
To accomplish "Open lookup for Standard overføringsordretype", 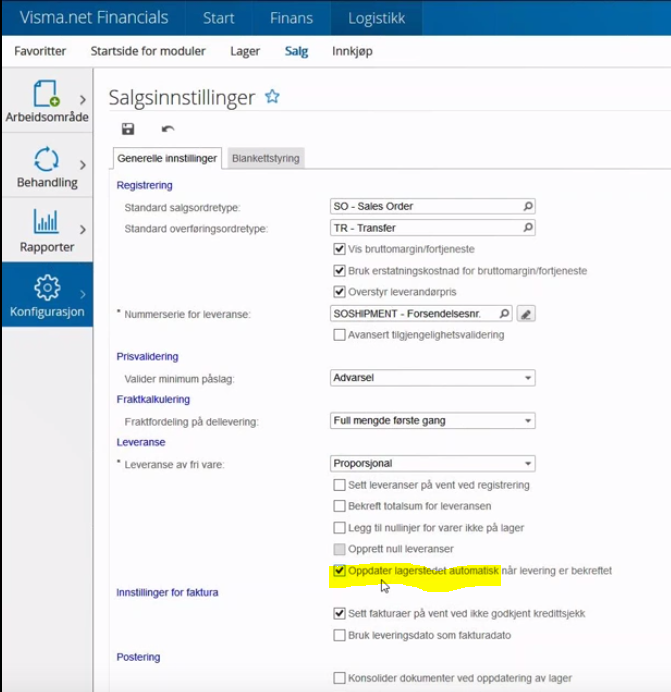I will pyautogui.click(x=528, y=228).
